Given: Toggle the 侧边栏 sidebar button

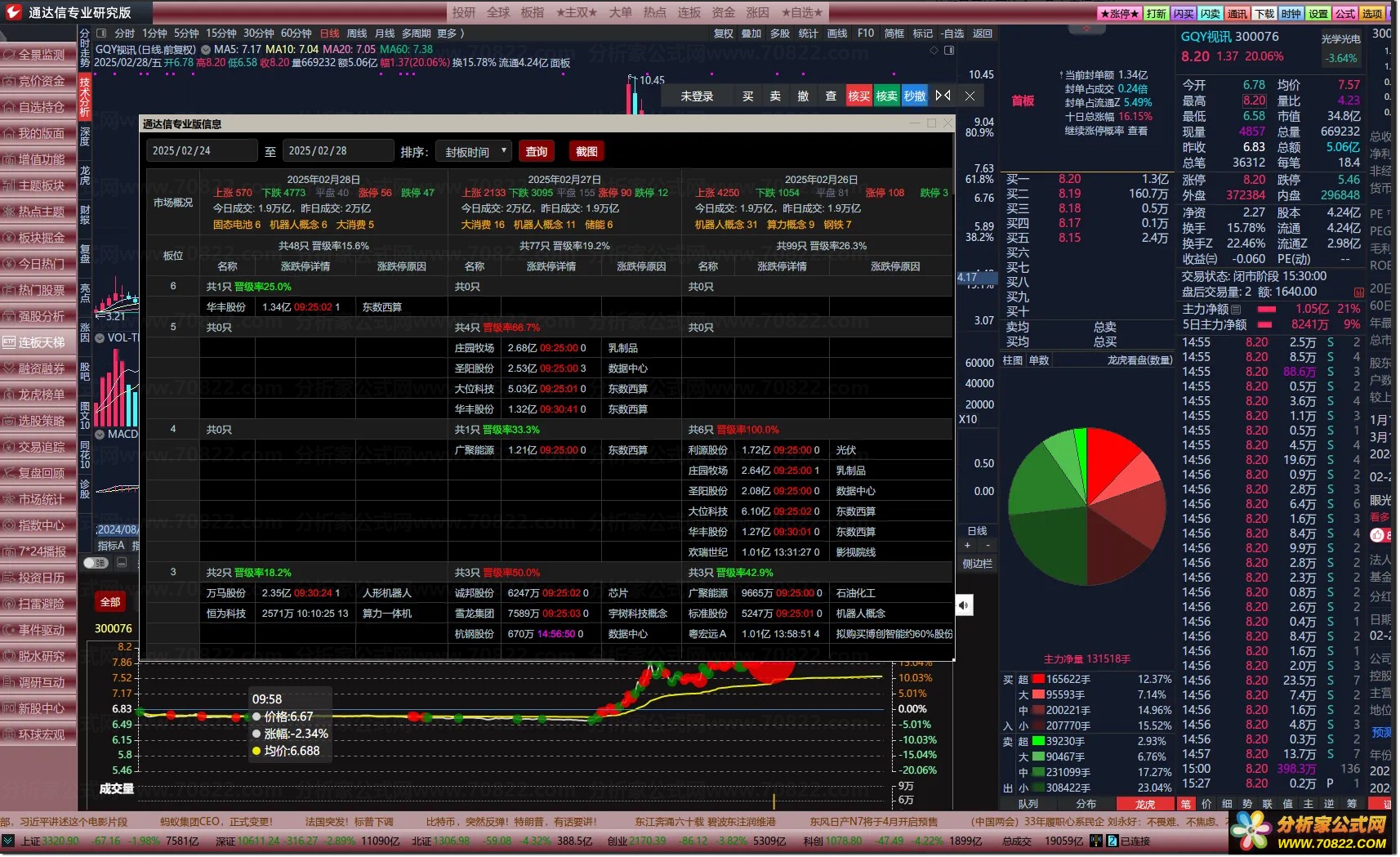Looking at the screenshot, I should (x=978, y=564).
